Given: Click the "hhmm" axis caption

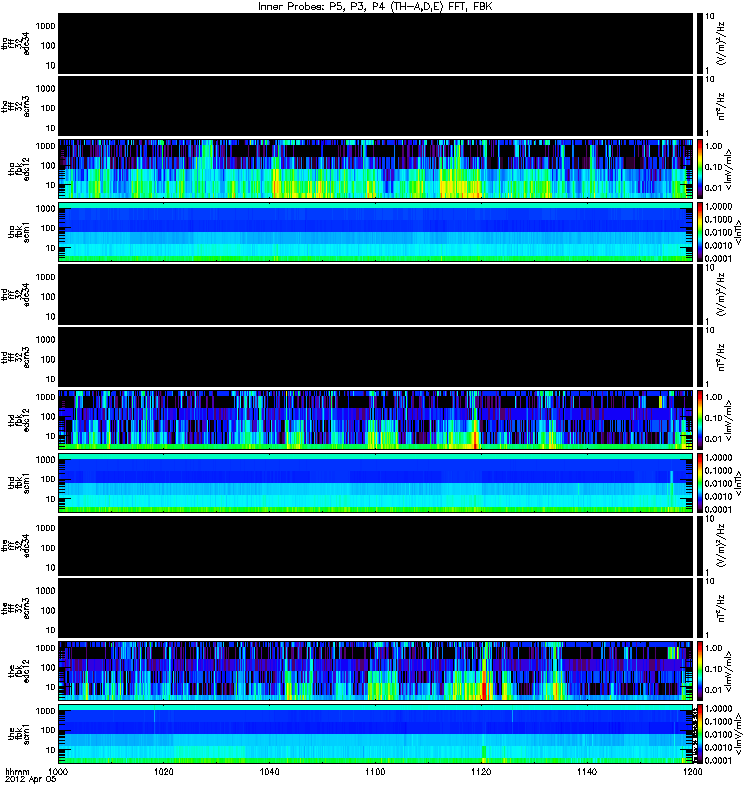Looking at the screenshot, I should (17, 771).
